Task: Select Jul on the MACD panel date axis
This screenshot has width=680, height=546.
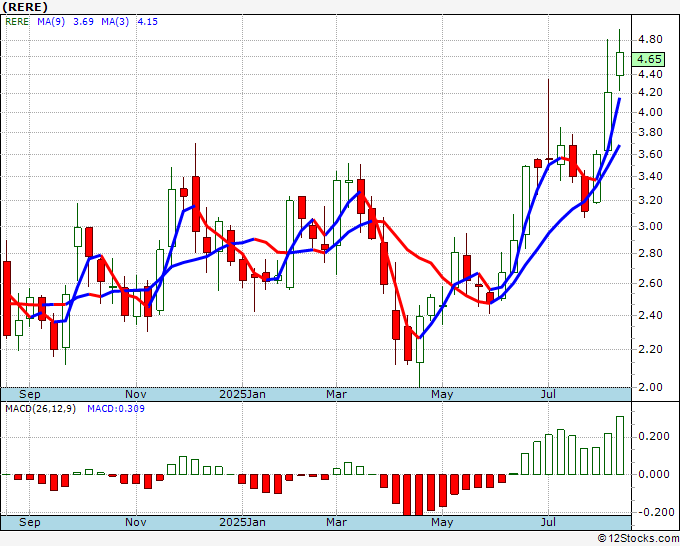Action: tap(548, 522)
